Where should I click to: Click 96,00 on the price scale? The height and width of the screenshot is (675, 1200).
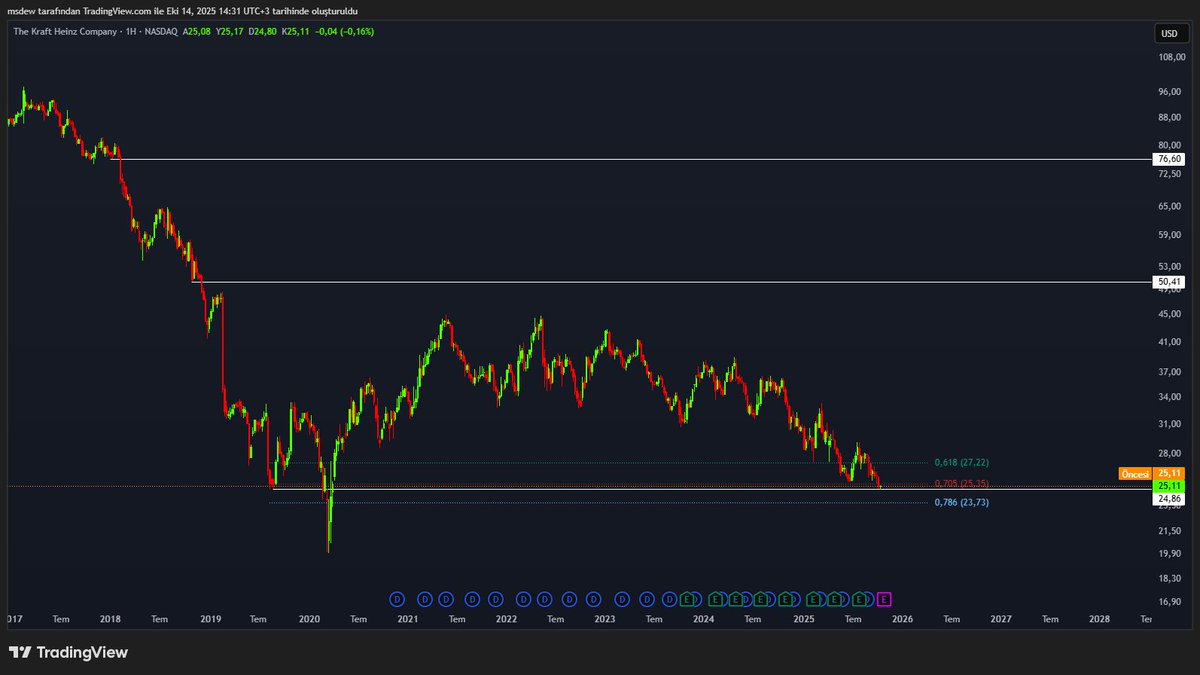coord(1170,92)
